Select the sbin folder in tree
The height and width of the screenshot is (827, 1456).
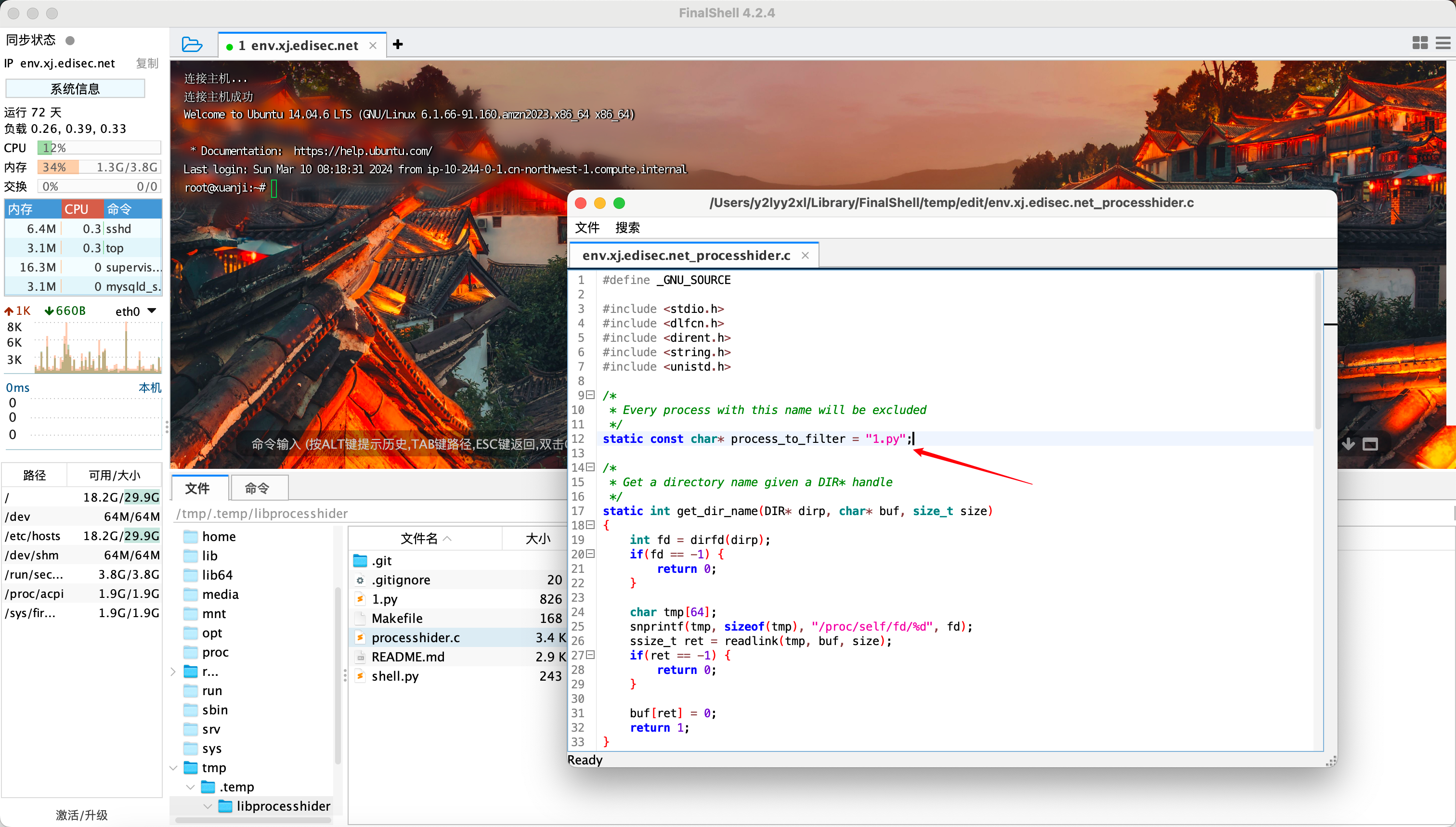[x=215, y=710]
